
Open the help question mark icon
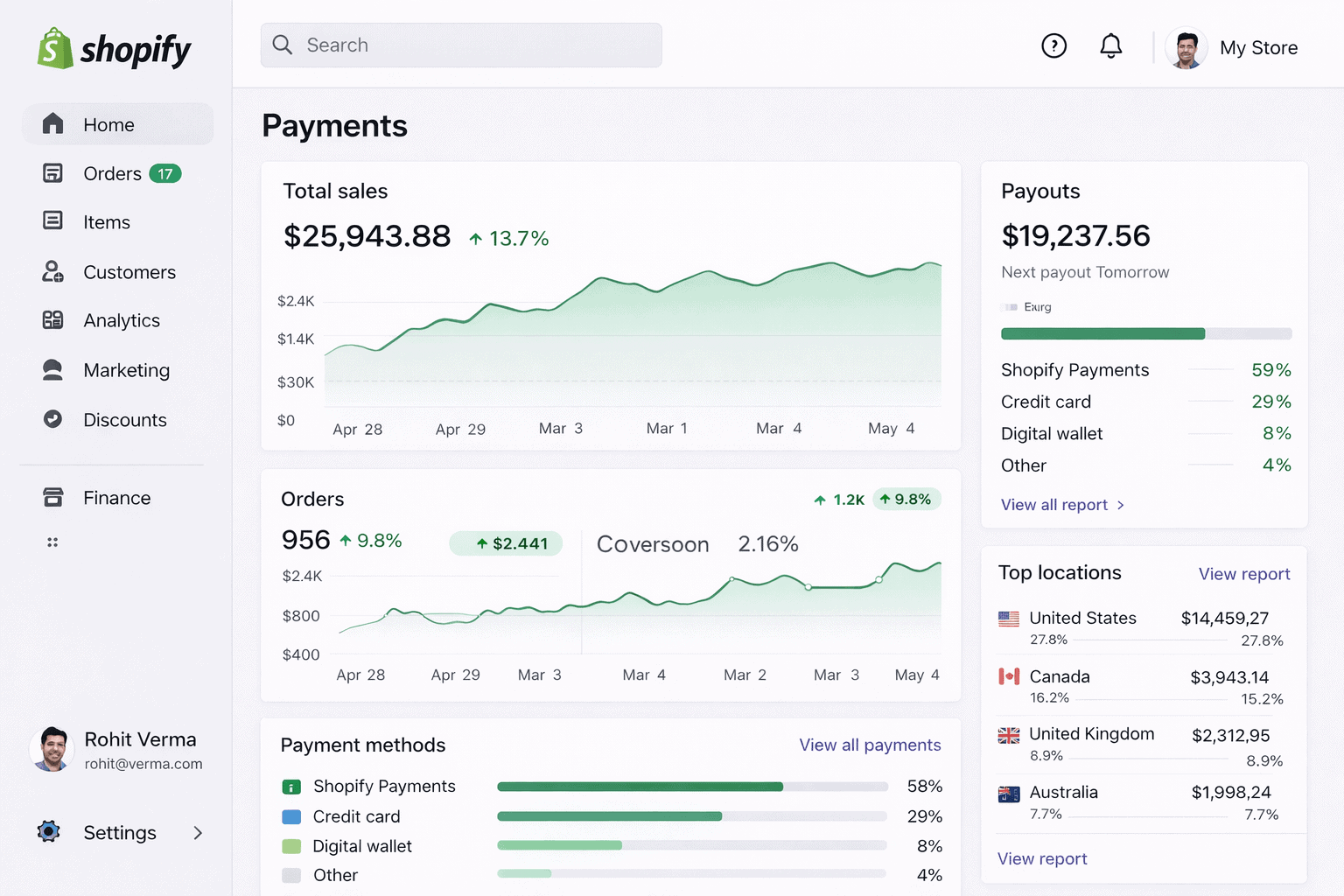(1054, 45)
